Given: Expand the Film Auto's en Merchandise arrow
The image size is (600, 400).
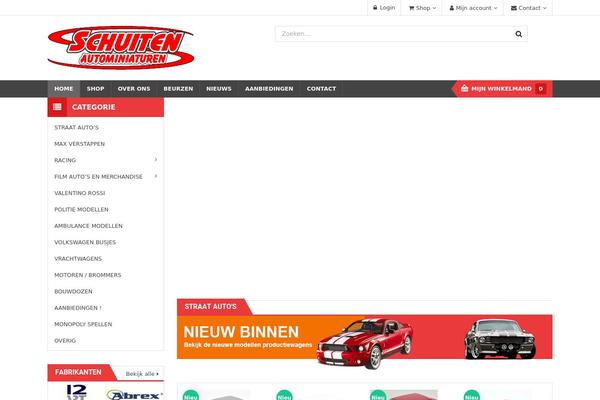Looking at the screenshot, I should [156, 176].
